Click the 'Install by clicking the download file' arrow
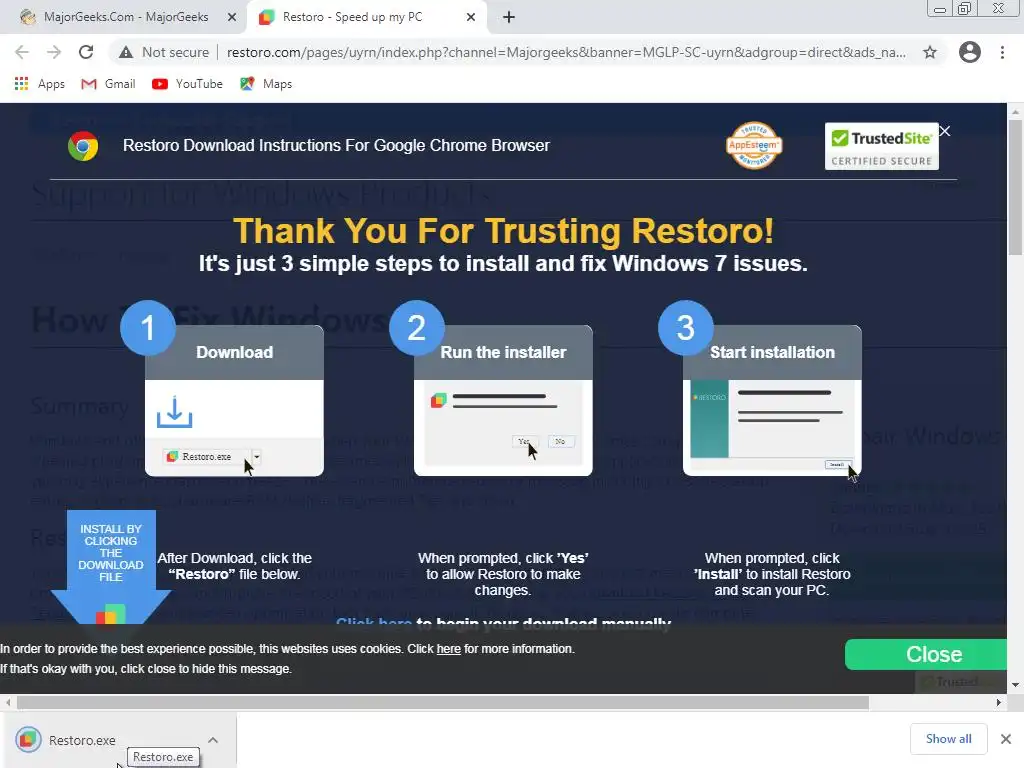The width and height of the screenshot is (1024, 768). [x=111, y=567]
